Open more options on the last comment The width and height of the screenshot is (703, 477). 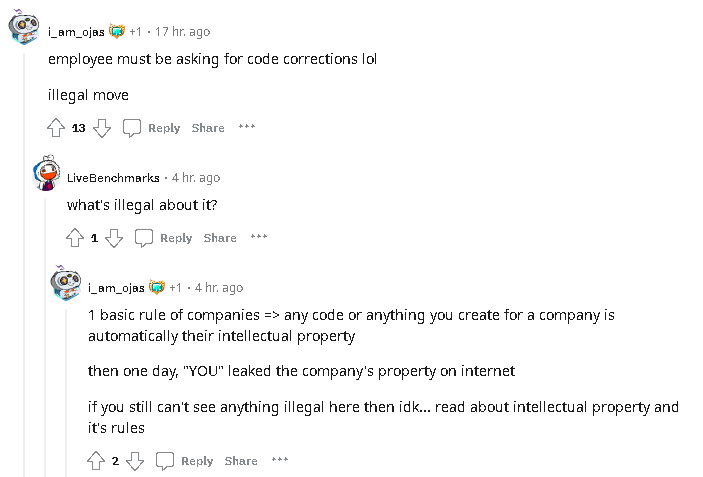pyautogui.click(x=280, y=460)
